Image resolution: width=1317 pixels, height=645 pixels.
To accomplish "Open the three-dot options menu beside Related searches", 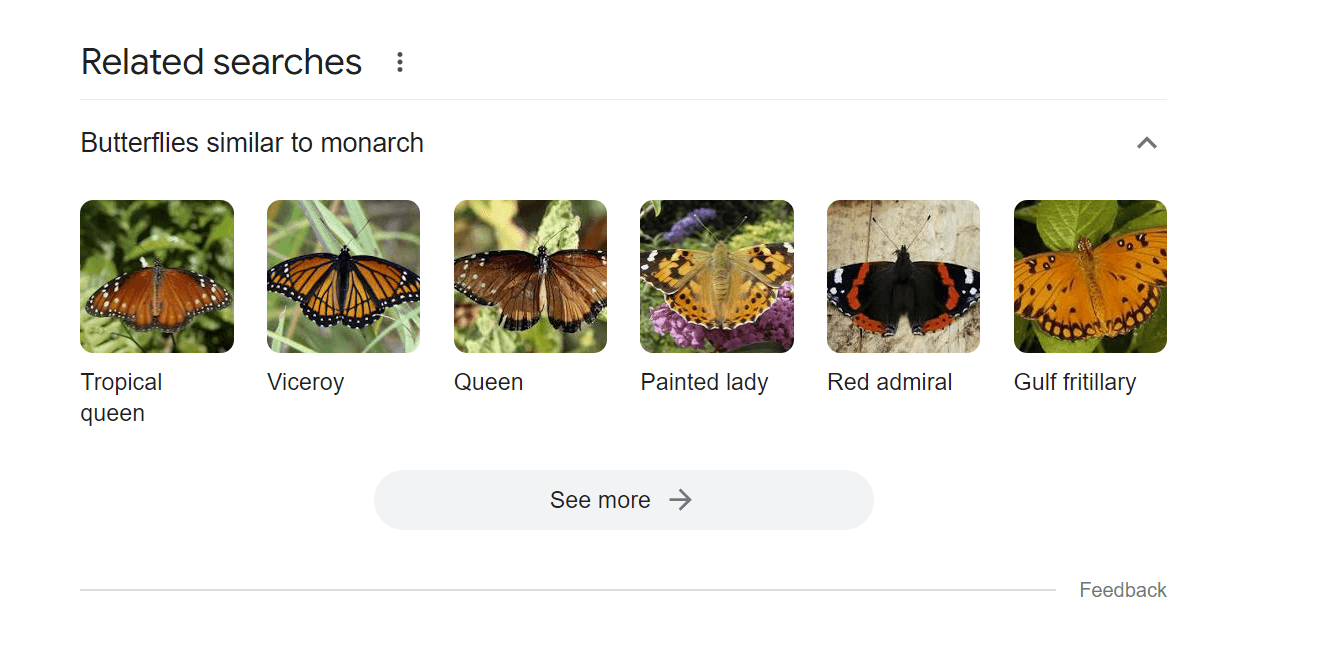I will tap(399, 61).
